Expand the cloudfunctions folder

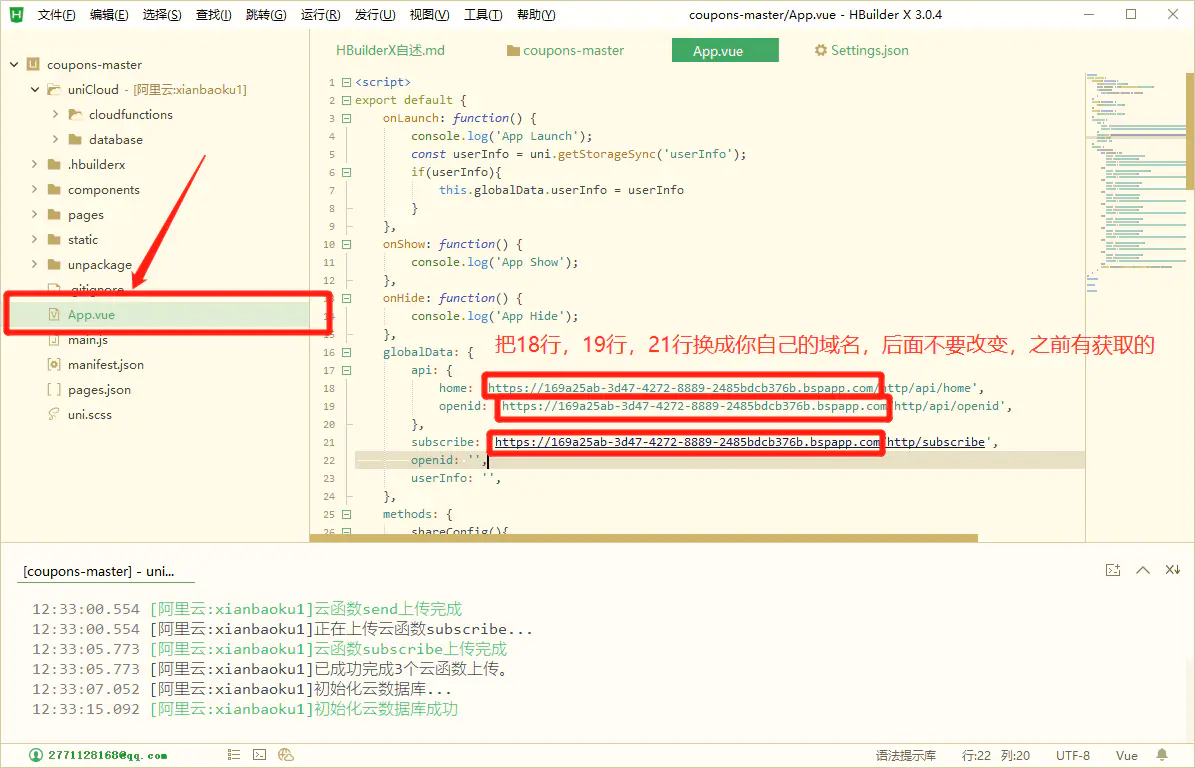(56, 115)
